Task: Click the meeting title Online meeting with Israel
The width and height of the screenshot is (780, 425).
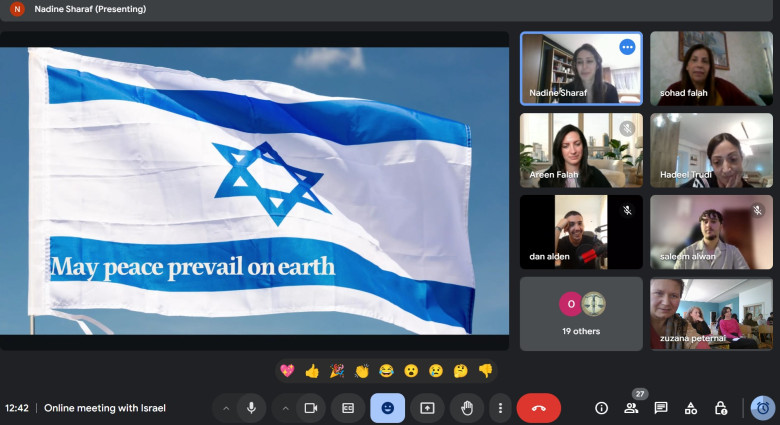Action: 104,408
